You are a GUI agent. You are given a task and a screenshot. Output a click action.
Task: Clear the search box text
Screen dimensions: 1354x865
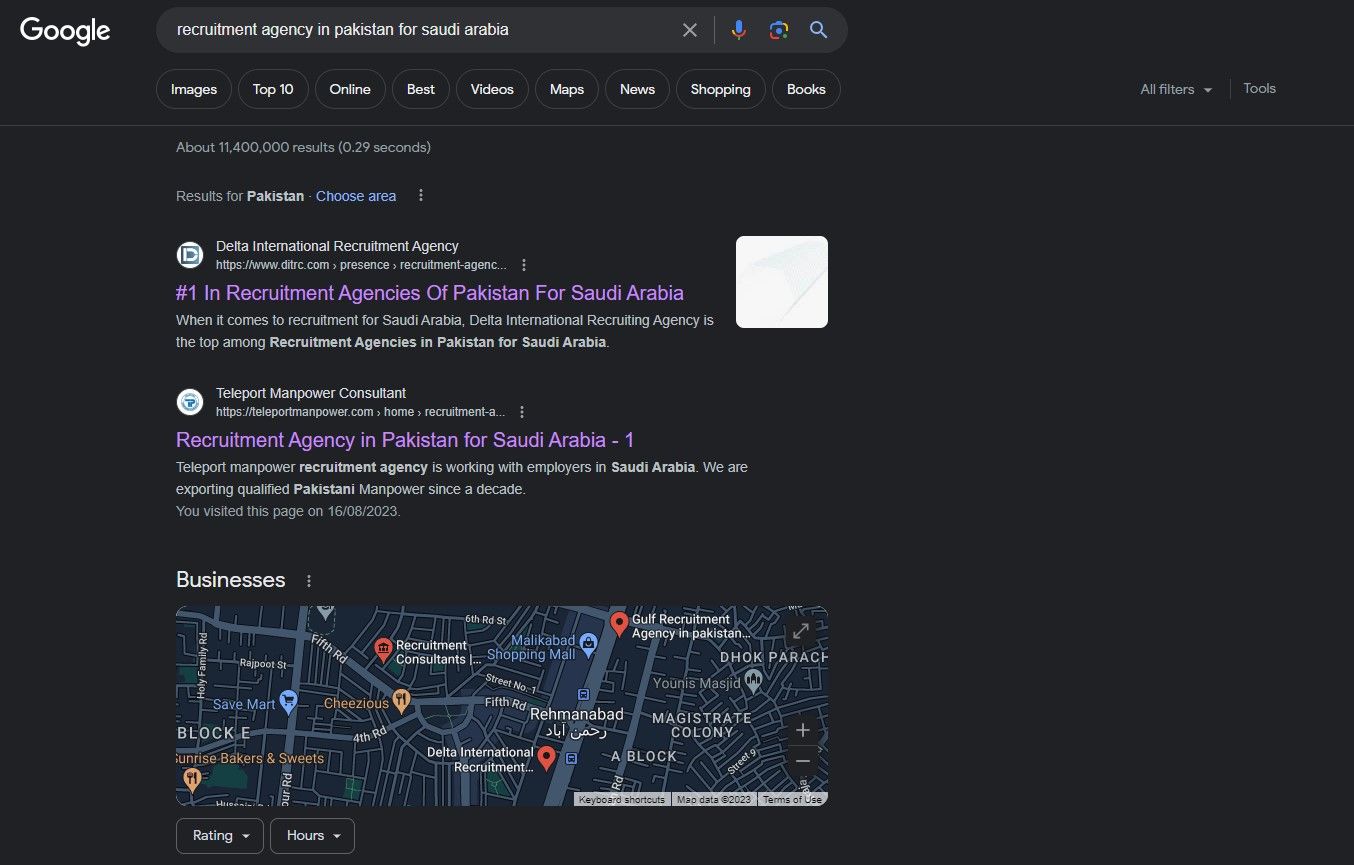point(690,30)
